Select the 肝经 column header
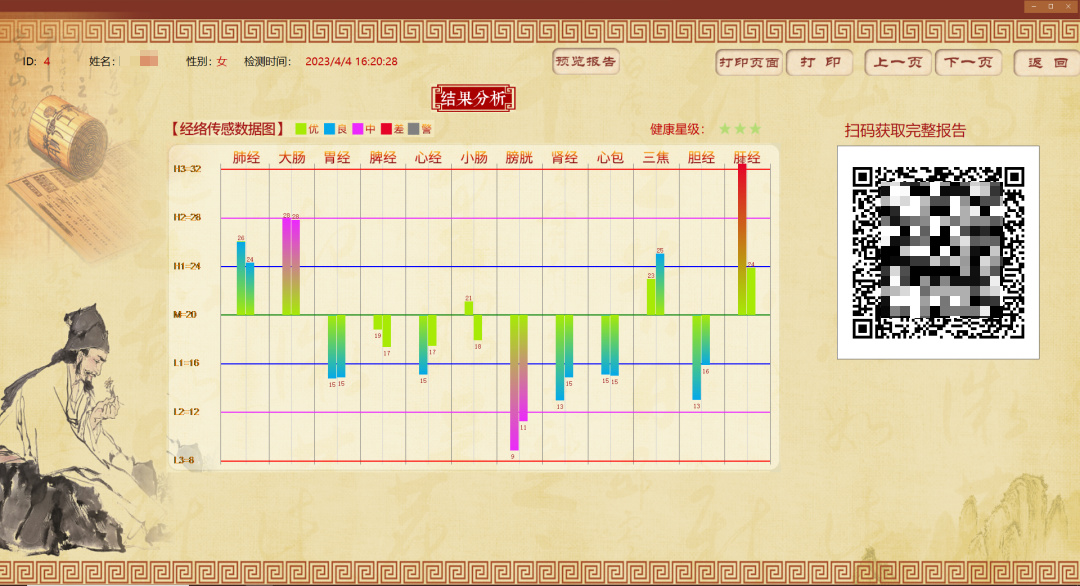The width and height of the screenshot is (1080, 586). [x=747, y=158]
